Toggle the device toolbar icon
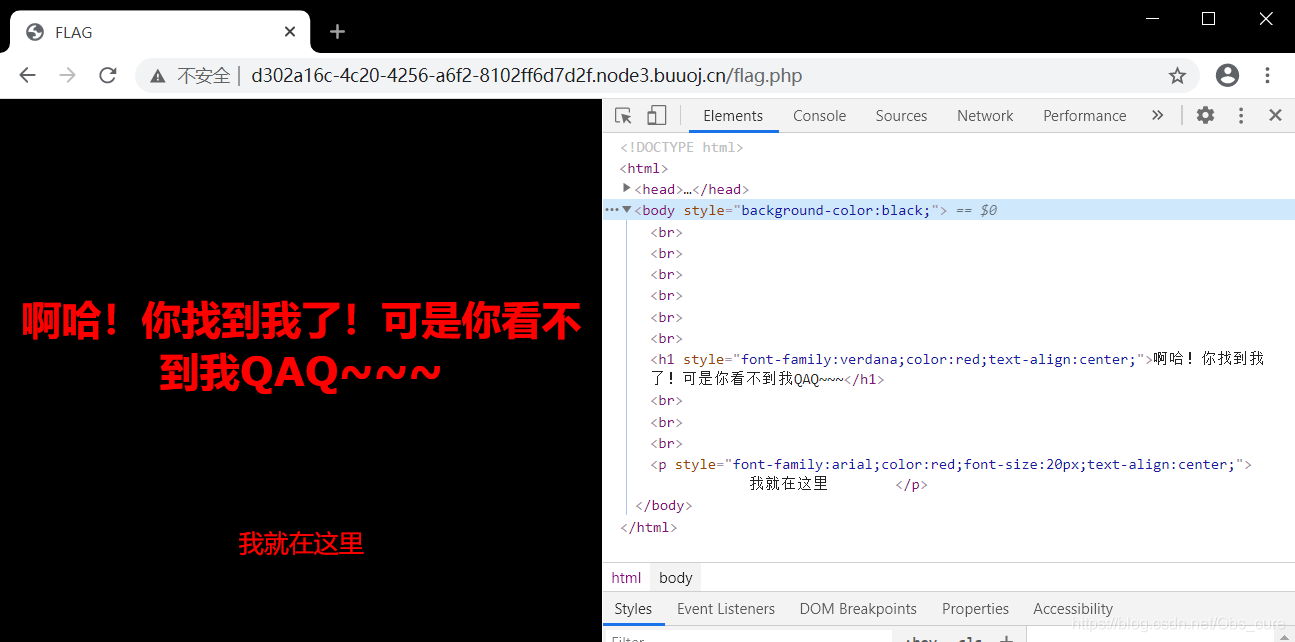The width and height of the screenshot is (1295, 642). pos(656,116)
